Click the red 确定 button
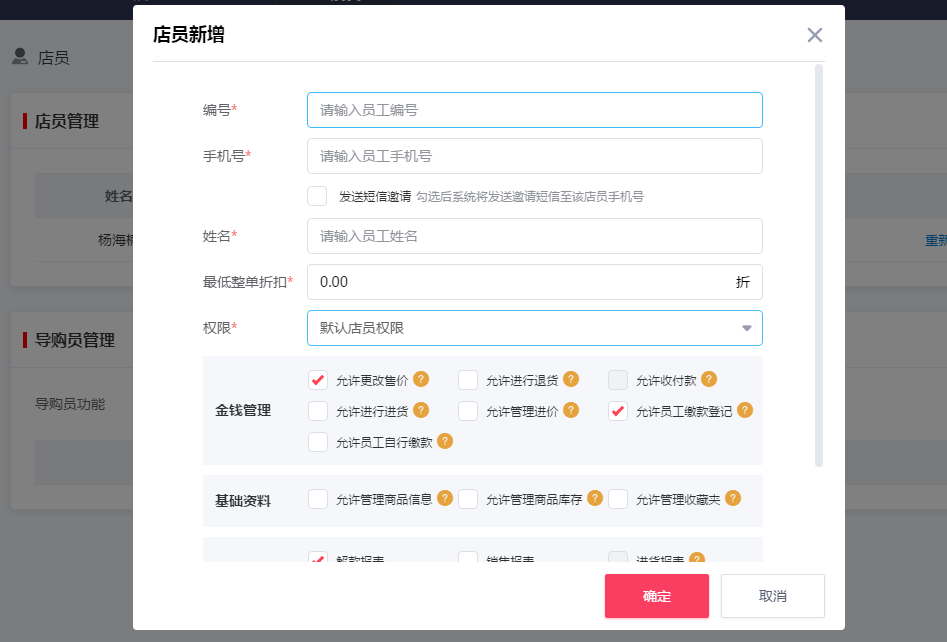The image size is (947, 642). pos(656,595)
